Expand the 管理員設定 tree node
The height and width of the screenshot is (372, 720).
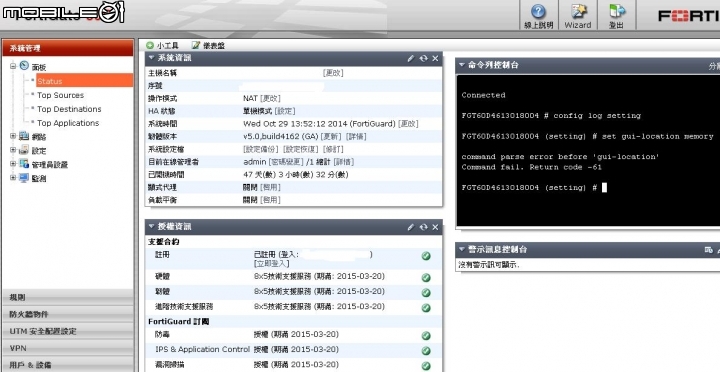pyautogui.click(x=13, y=164)
